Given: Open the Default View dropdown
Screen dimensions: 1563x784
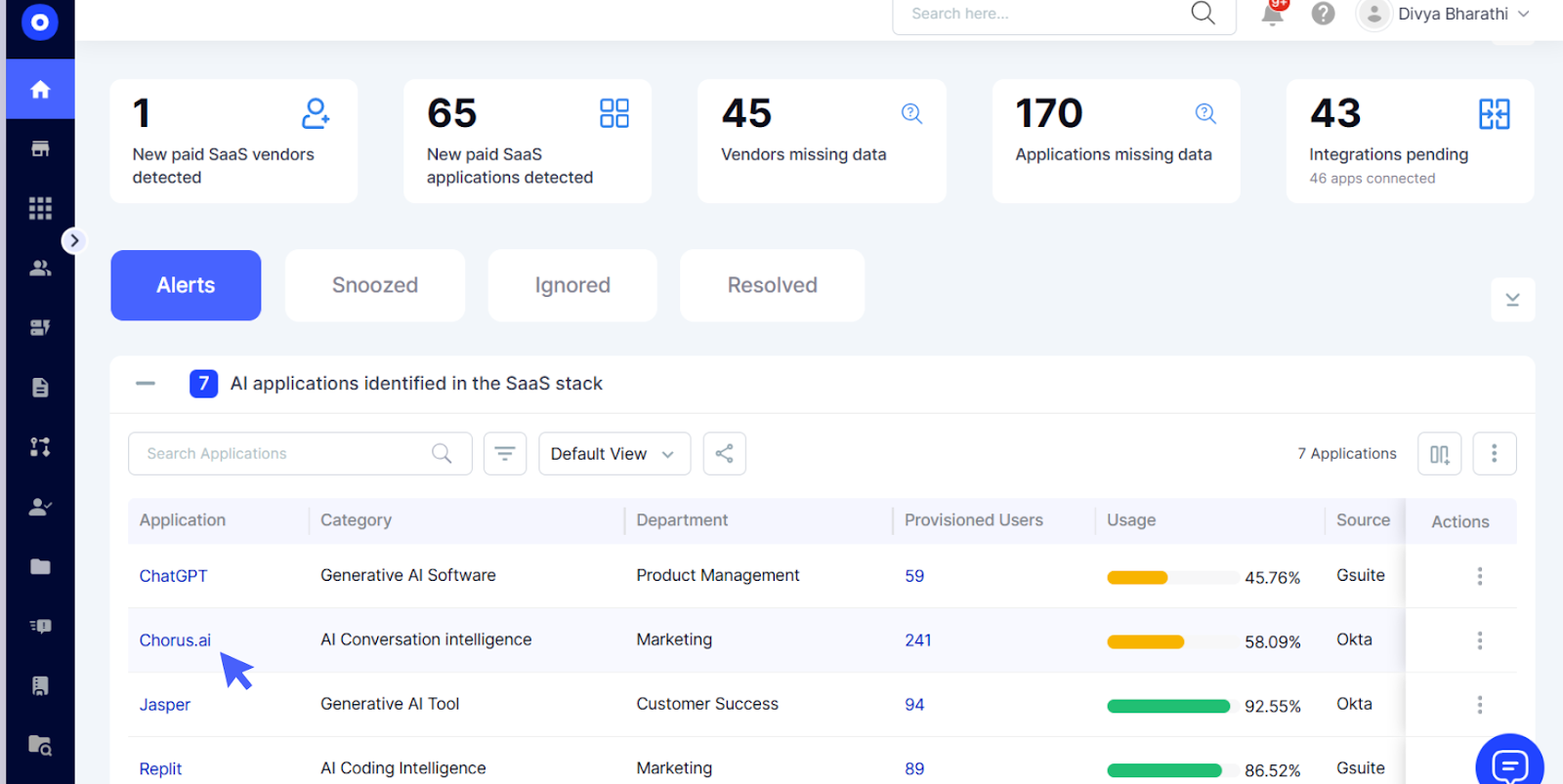Looking at the screenshot, I should point(614,454).
